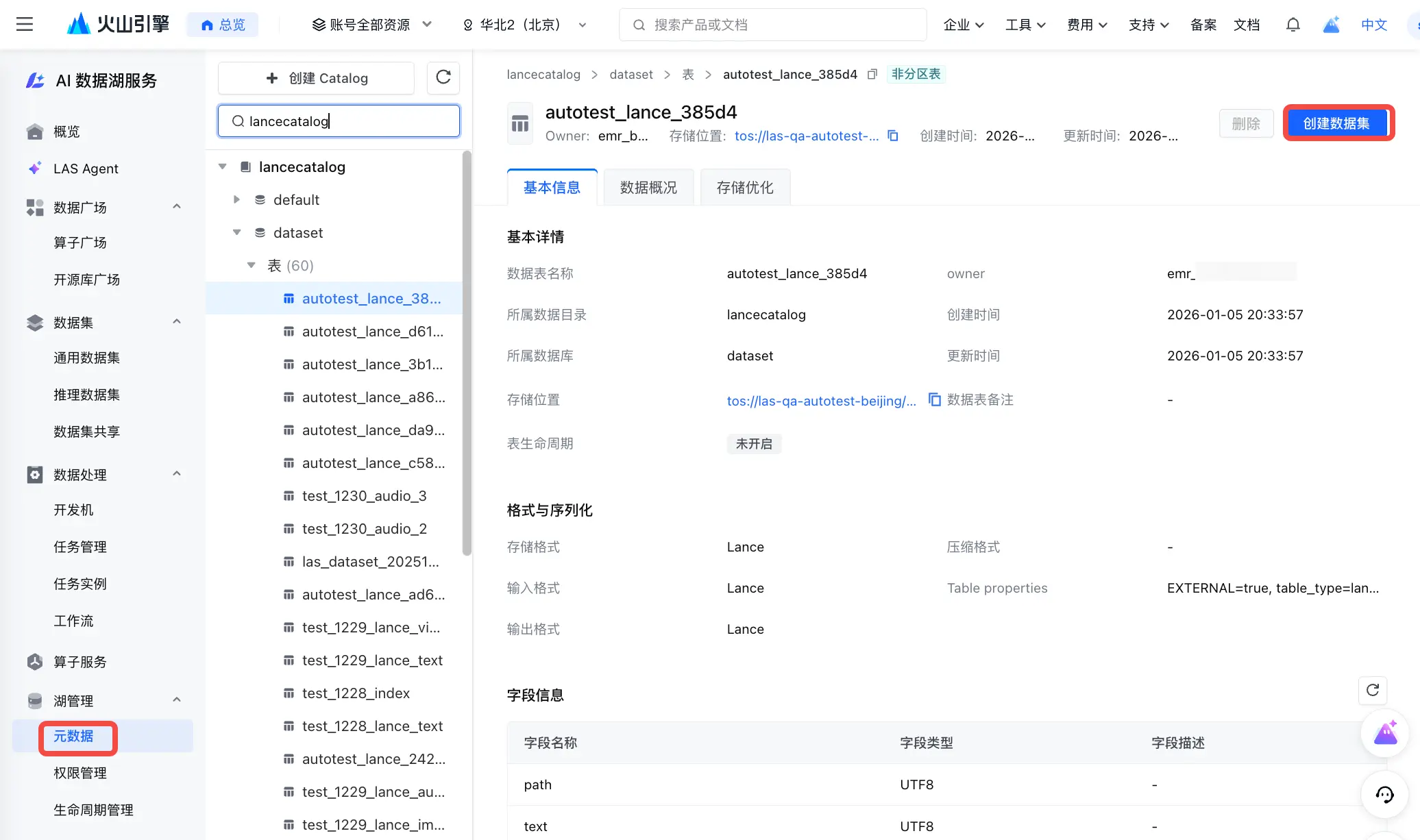Open 任务管理 in sidebar
1420x840 pixels.
tap(80, 547)
